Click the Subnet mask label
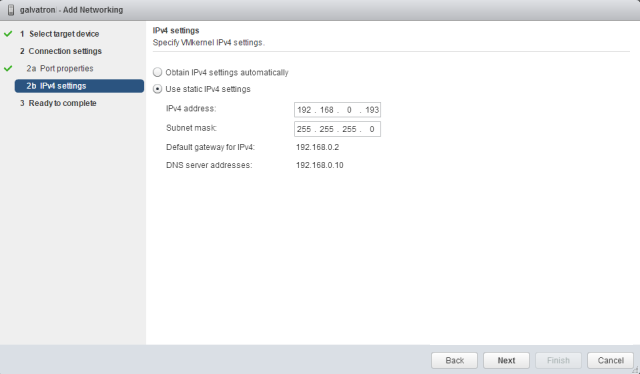Image resolution: width=640 pixels, height=374 pixels. pyautogui.click(x=191, y=128)
